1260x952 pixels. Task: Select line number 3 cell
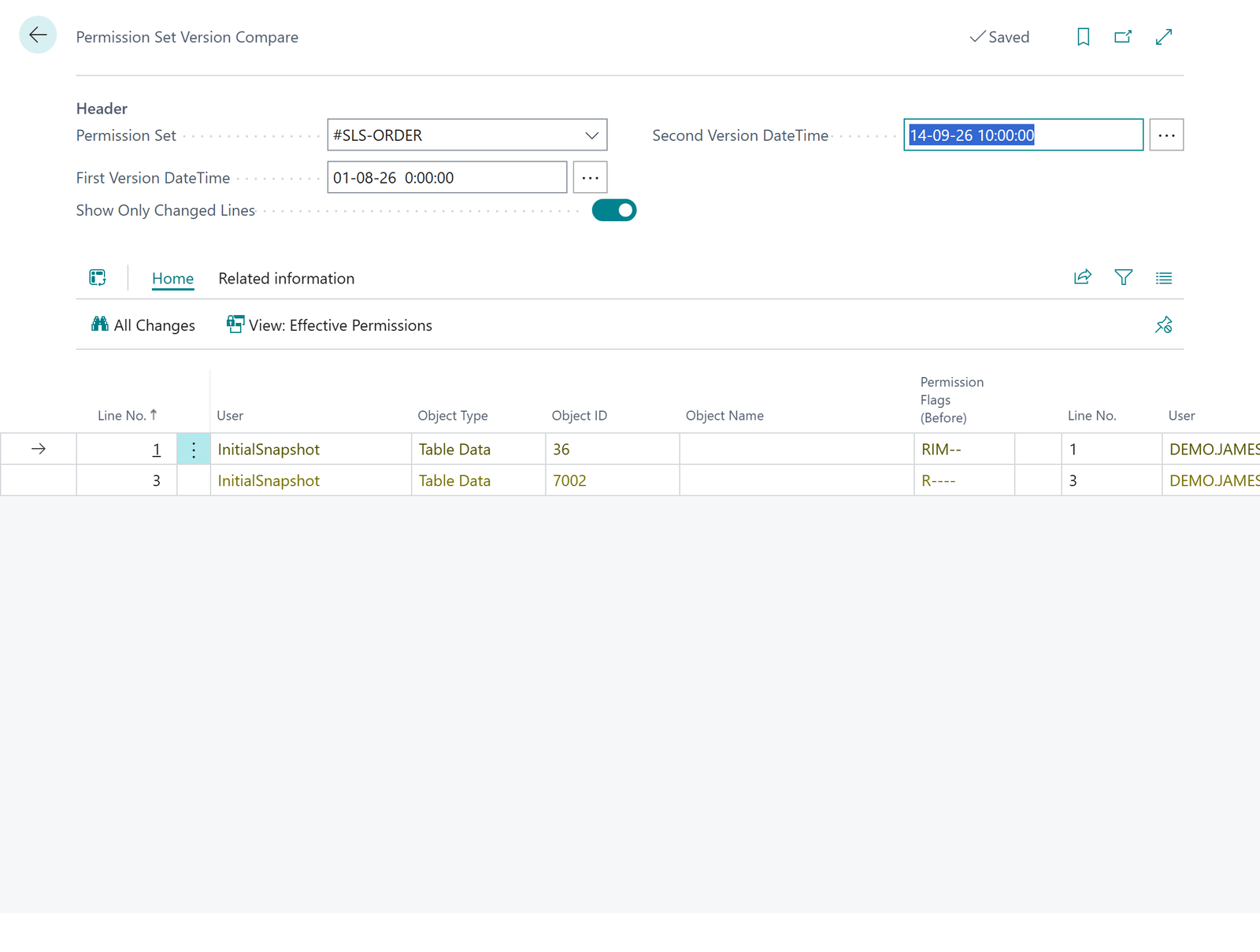(126, 480)
